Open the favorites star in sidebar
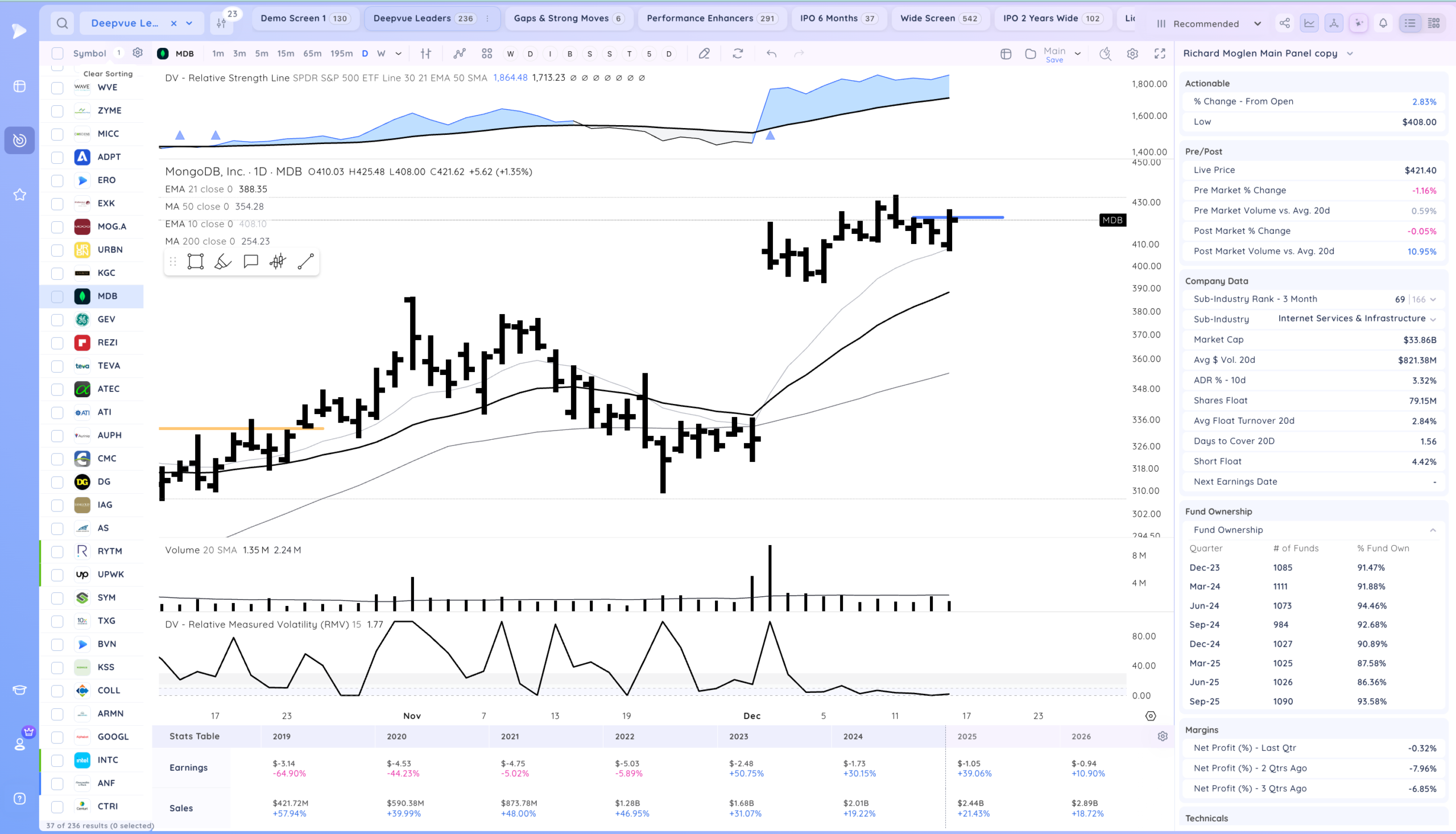 click(19, 195)
